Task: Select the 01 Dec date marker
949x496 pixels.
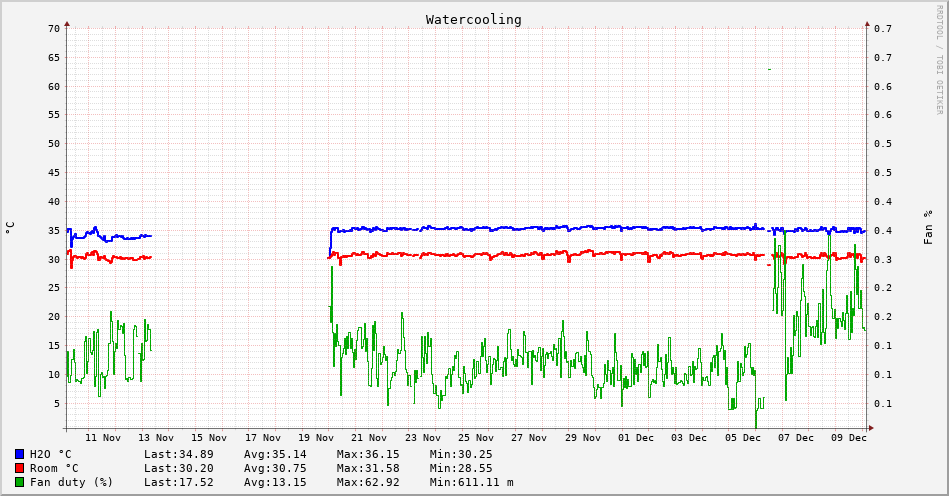Action: coord(636,437)
